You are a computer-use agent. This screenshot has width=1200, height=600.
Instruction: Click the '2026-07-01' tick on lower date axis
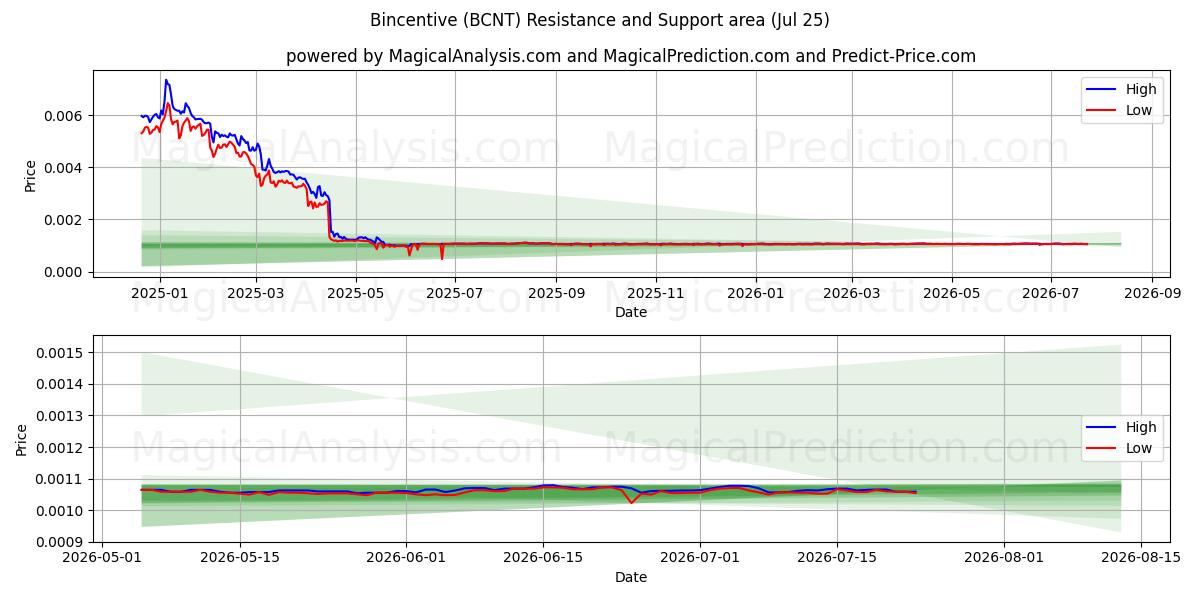coord(700,559)
